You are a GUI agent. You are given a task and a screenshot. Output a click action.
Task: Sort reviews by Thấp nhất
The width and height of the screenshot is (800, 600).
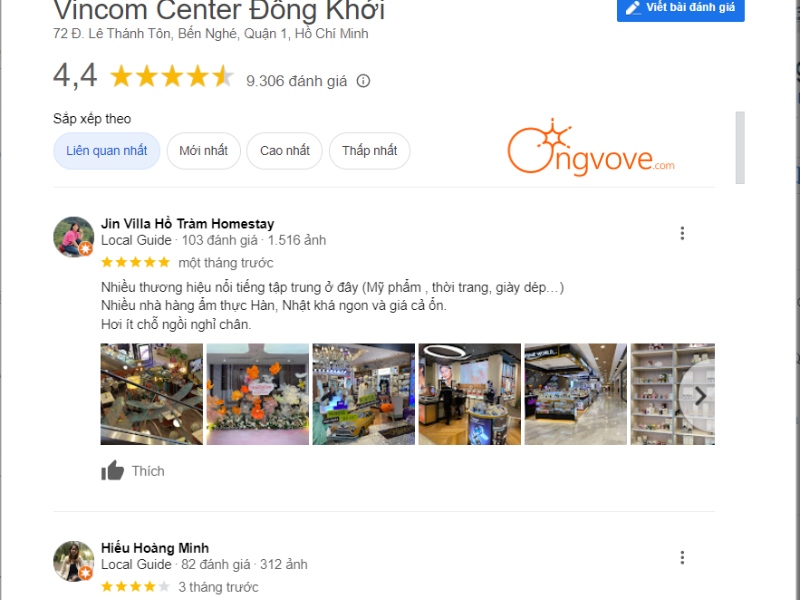click(369, 151)
